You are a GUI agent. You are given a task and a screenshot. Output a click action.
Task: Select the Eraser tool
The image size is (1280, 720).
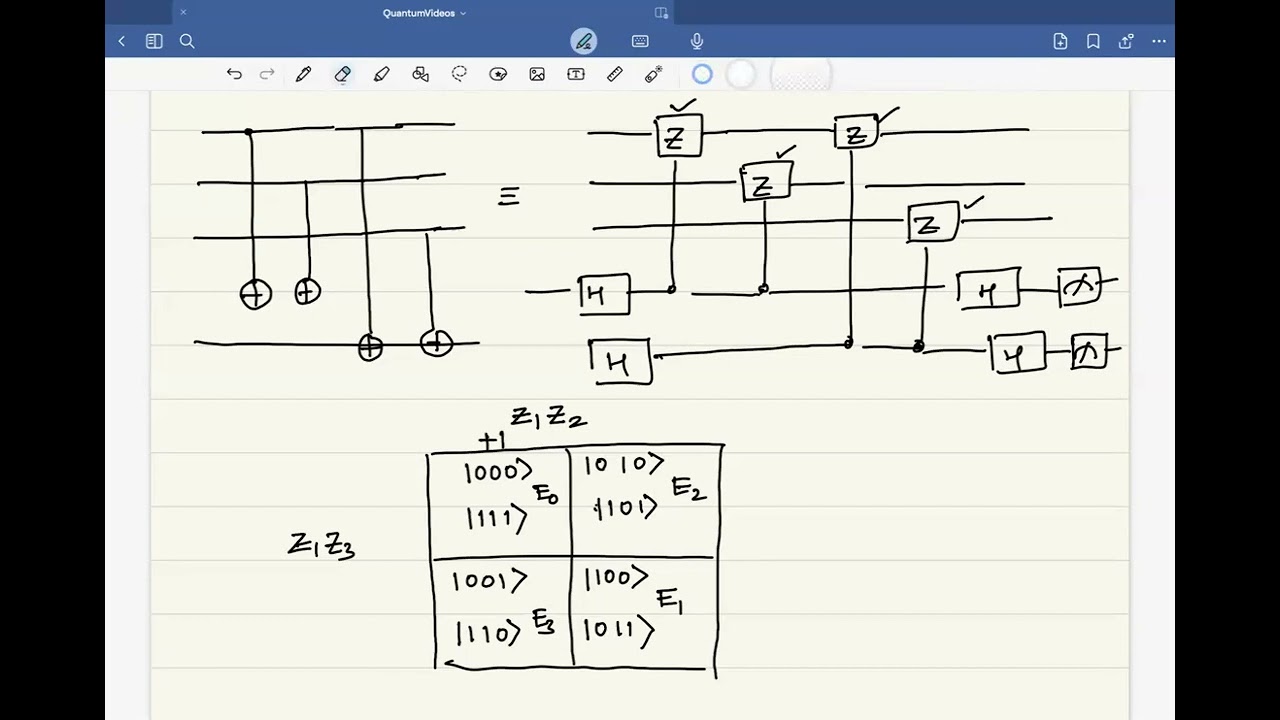342,74
